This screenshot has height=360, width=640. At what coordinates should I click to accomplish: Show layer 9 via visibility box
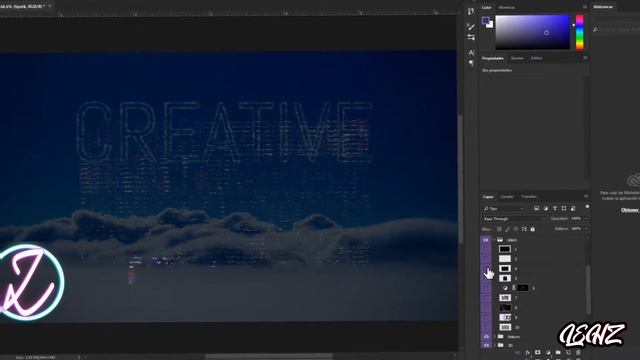(486, 318)
